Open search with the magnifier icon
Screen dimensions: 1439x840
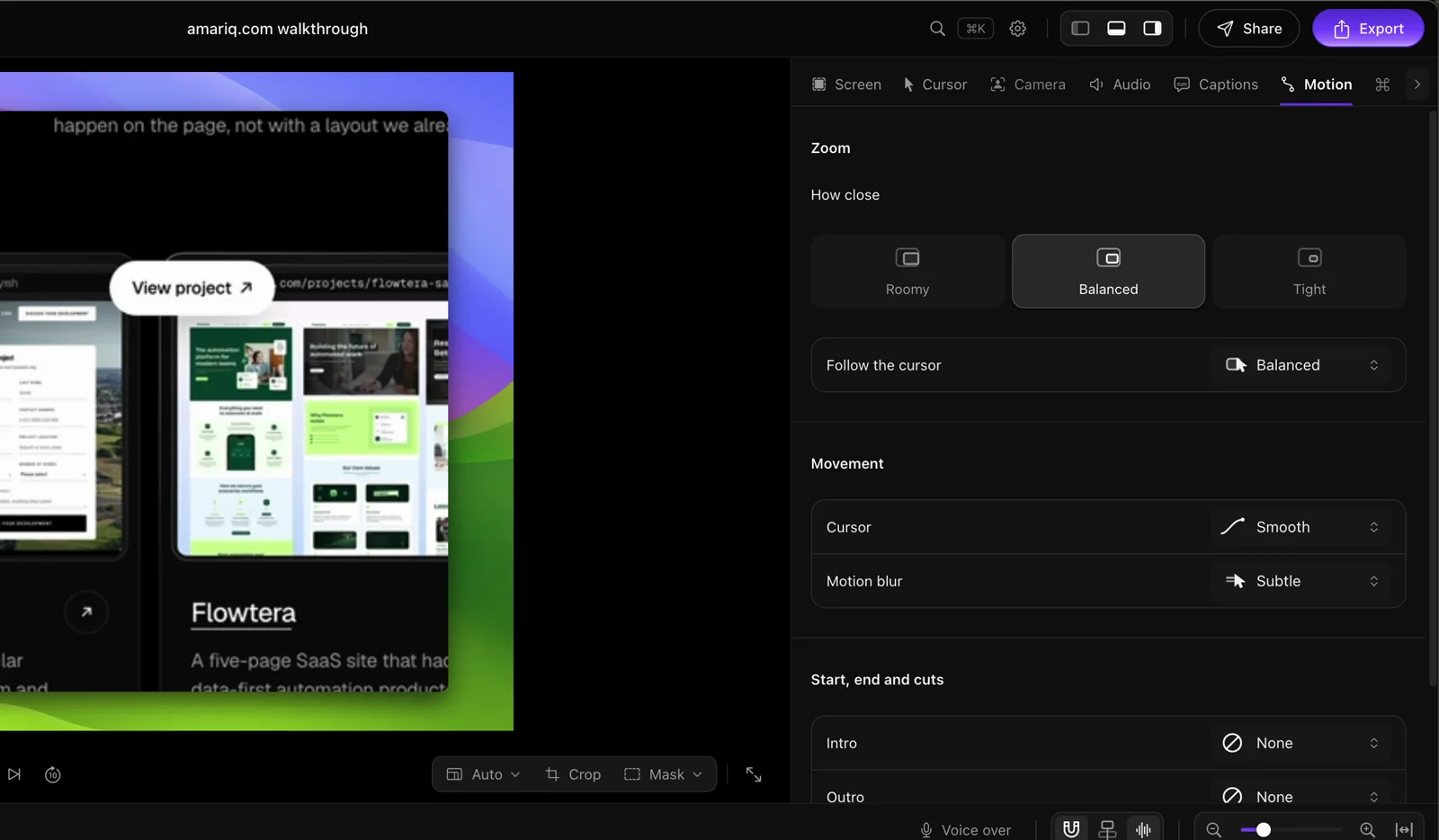tap(937, 29)
